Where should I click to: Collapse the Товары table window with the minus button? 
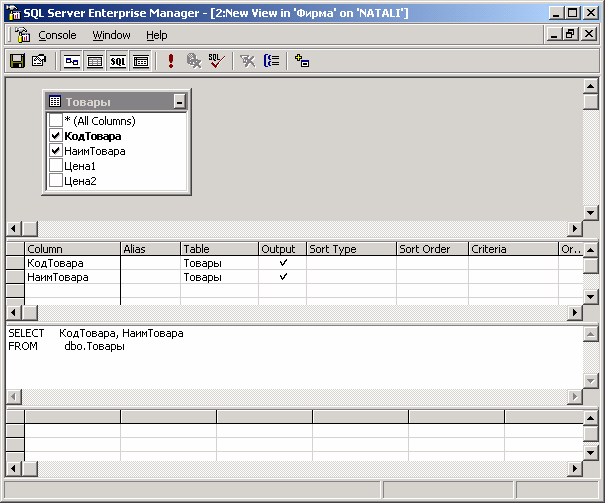click(179, 102)
